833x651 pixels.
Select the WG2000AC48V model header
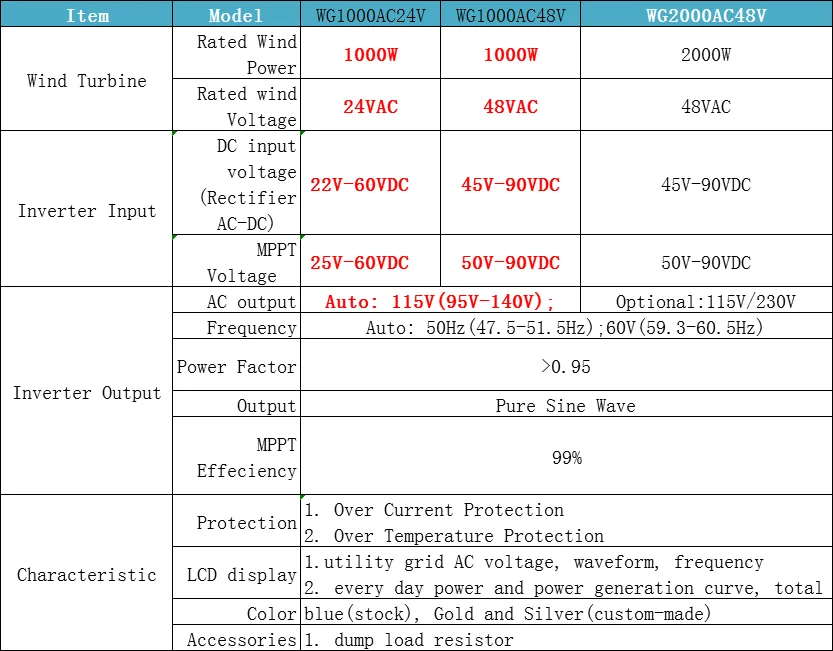(706, 15)
